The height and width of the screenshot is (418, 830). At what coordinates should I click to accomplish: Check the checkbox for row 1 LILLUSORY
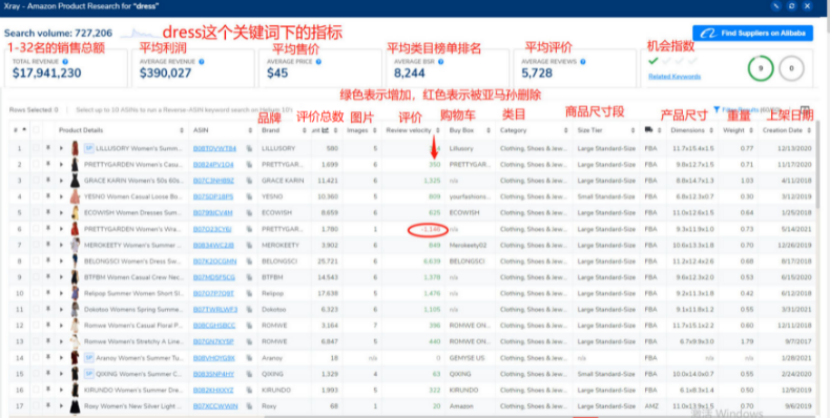pos(33,148)
